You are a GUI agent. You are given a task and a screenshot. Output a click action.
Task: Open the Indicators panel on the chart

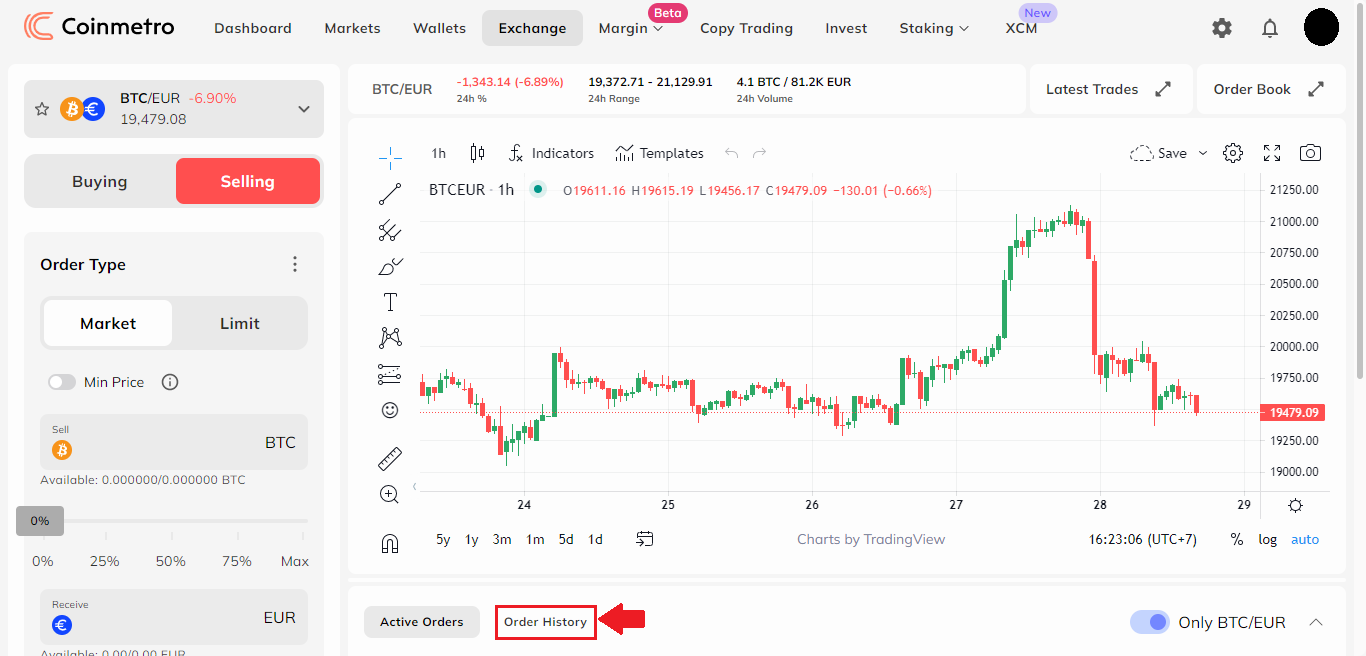click(x=551, y=153)
